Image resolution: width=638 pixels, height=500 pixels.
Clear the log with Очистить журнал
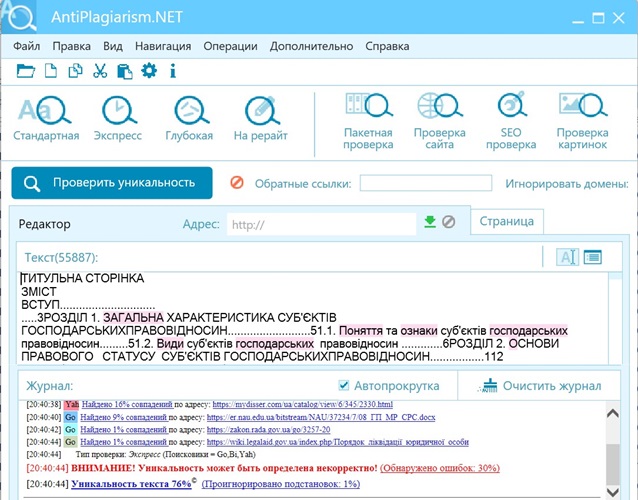pyautogui.click(x=542, y=386)
